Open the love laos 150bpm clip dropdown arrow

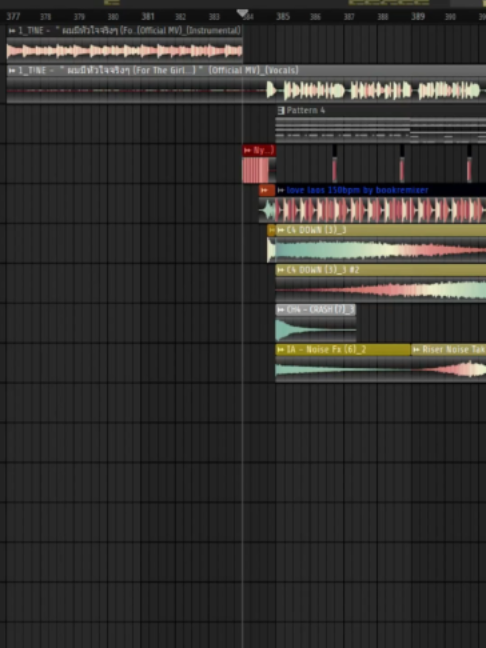point(281,190)
